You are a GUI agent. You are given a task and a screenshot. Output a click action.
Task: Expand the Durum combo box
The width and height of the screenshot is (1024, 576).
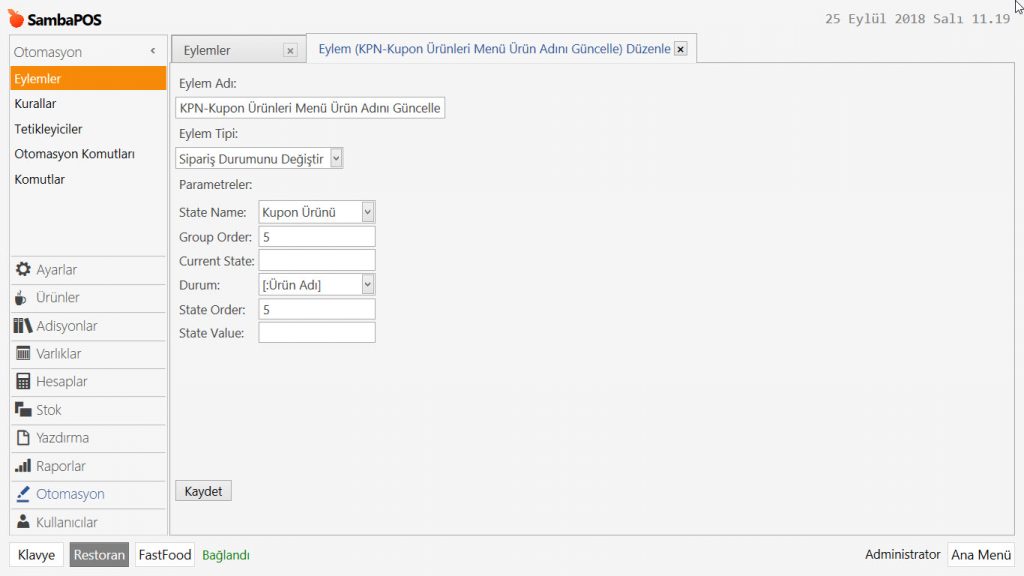coord(368,285)
